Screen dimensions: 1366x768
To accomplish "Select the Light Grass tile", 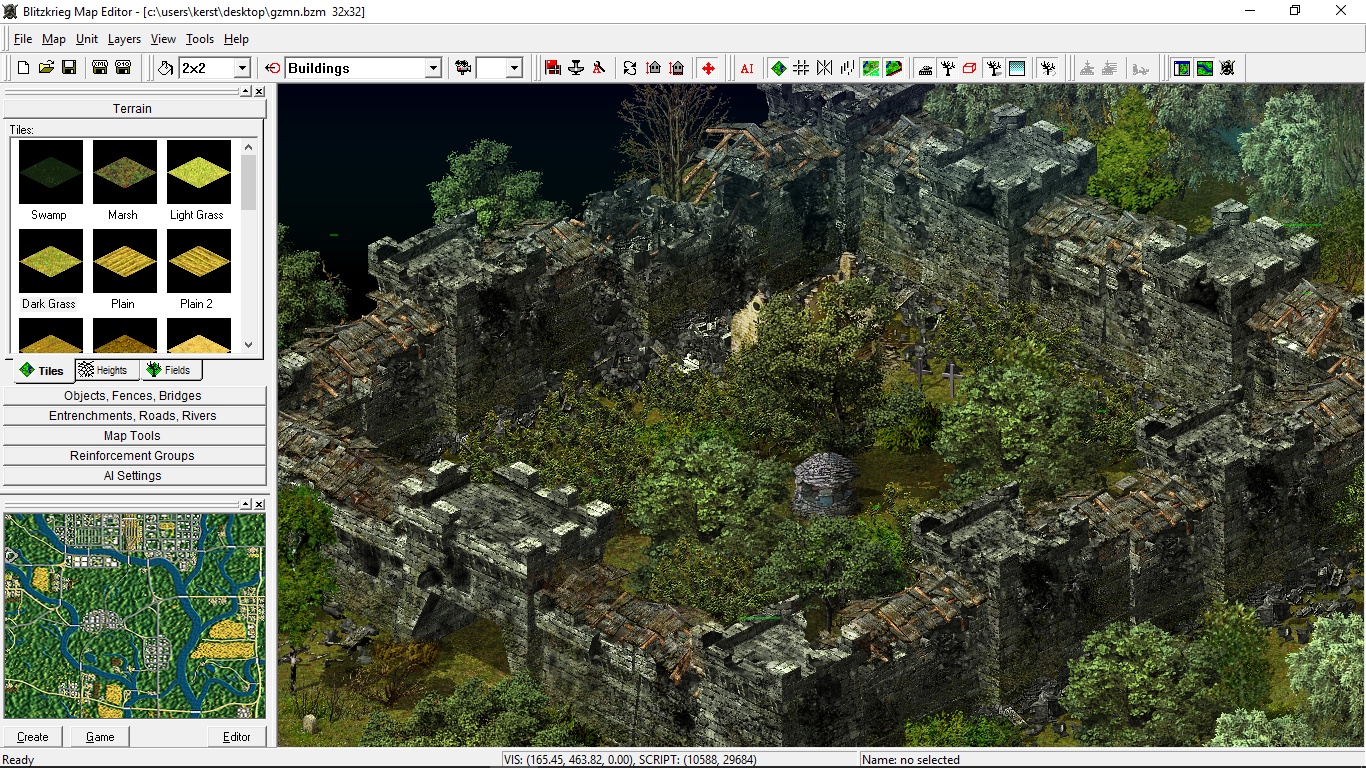I will pyautogui.click(x=198, y=172).
